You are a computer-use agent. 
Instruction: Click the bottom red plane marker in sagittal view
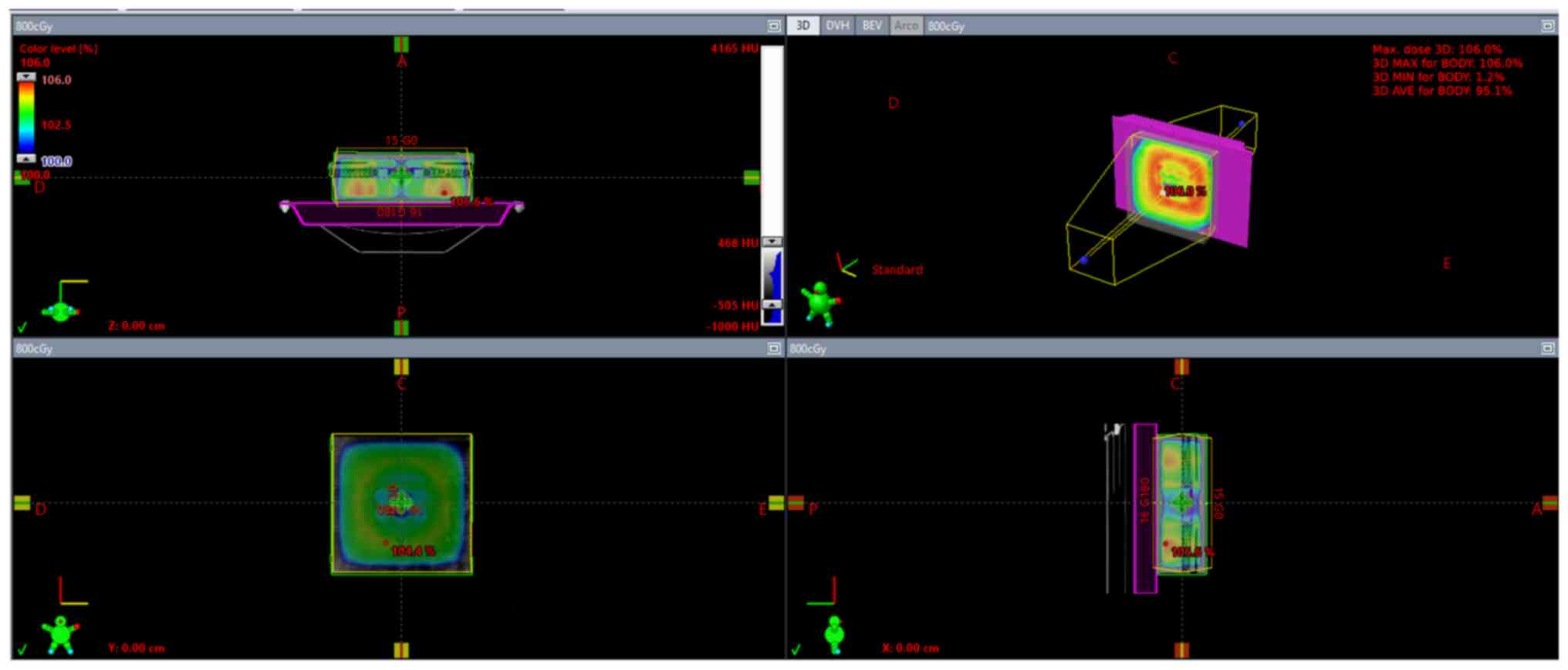(1181, 650)
